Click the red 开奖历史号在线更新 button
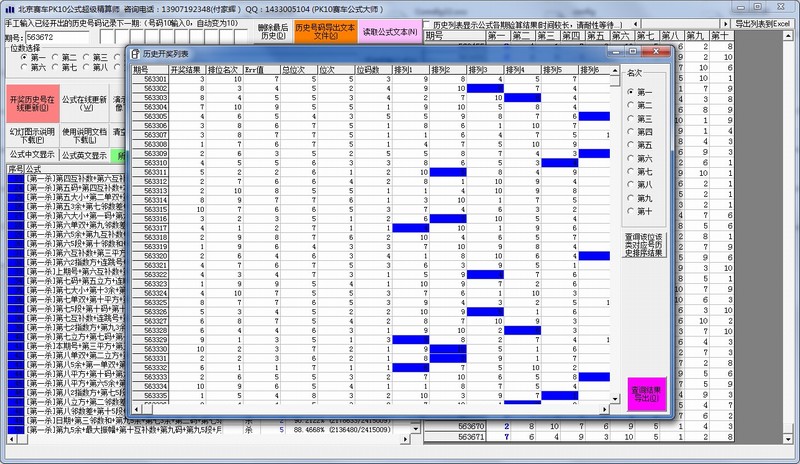This screenshot has height=464, width=800. coord(29,104)
